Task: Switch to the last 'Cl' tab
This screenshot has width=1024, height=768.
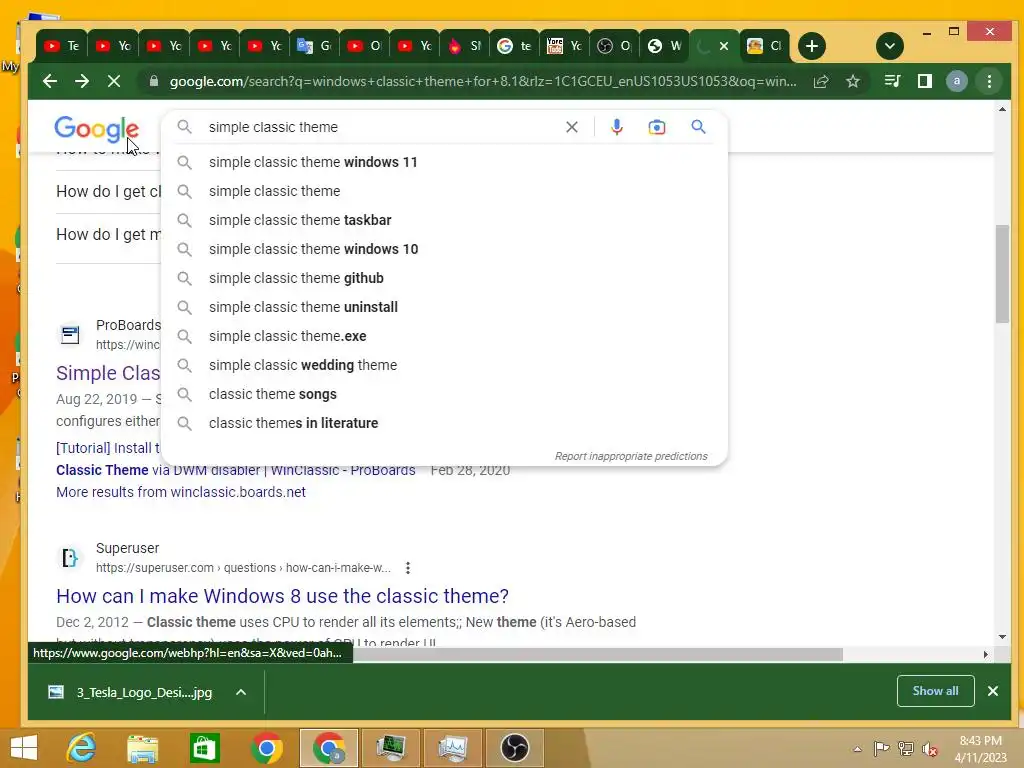Action: point(765,46)
